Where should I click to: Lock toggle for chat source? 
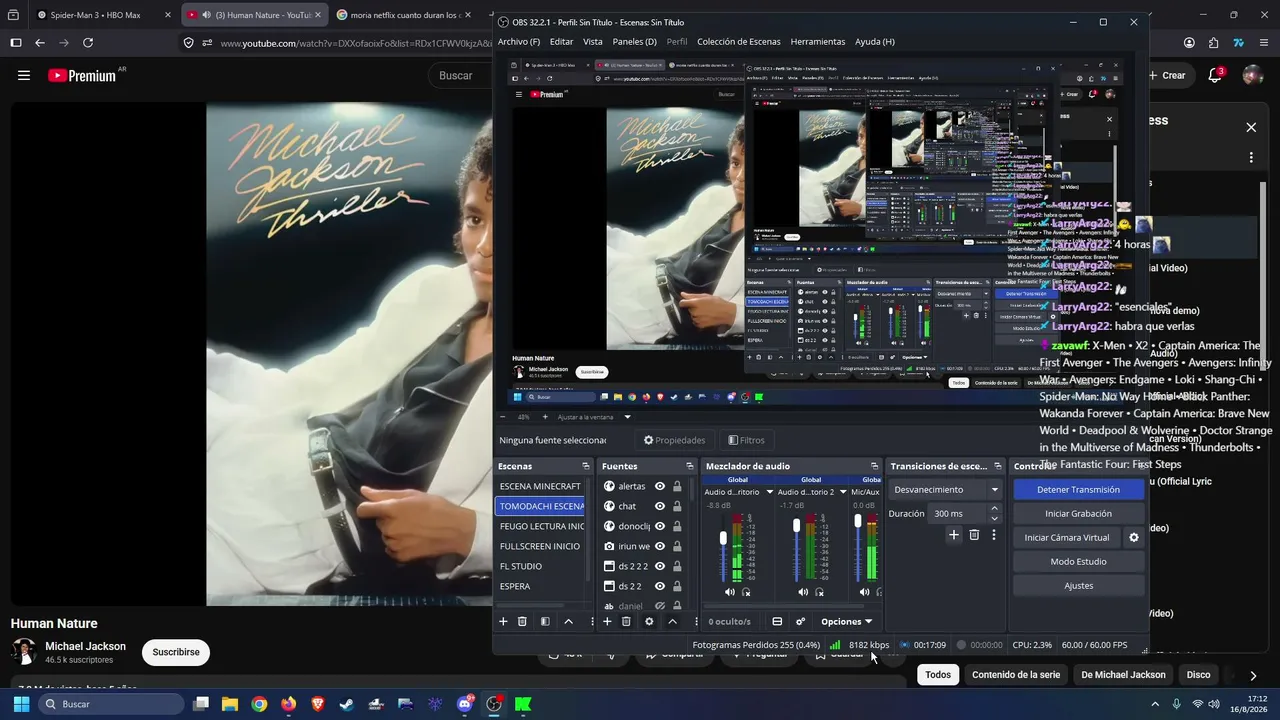pyautogui.click(x=677, y=506)
